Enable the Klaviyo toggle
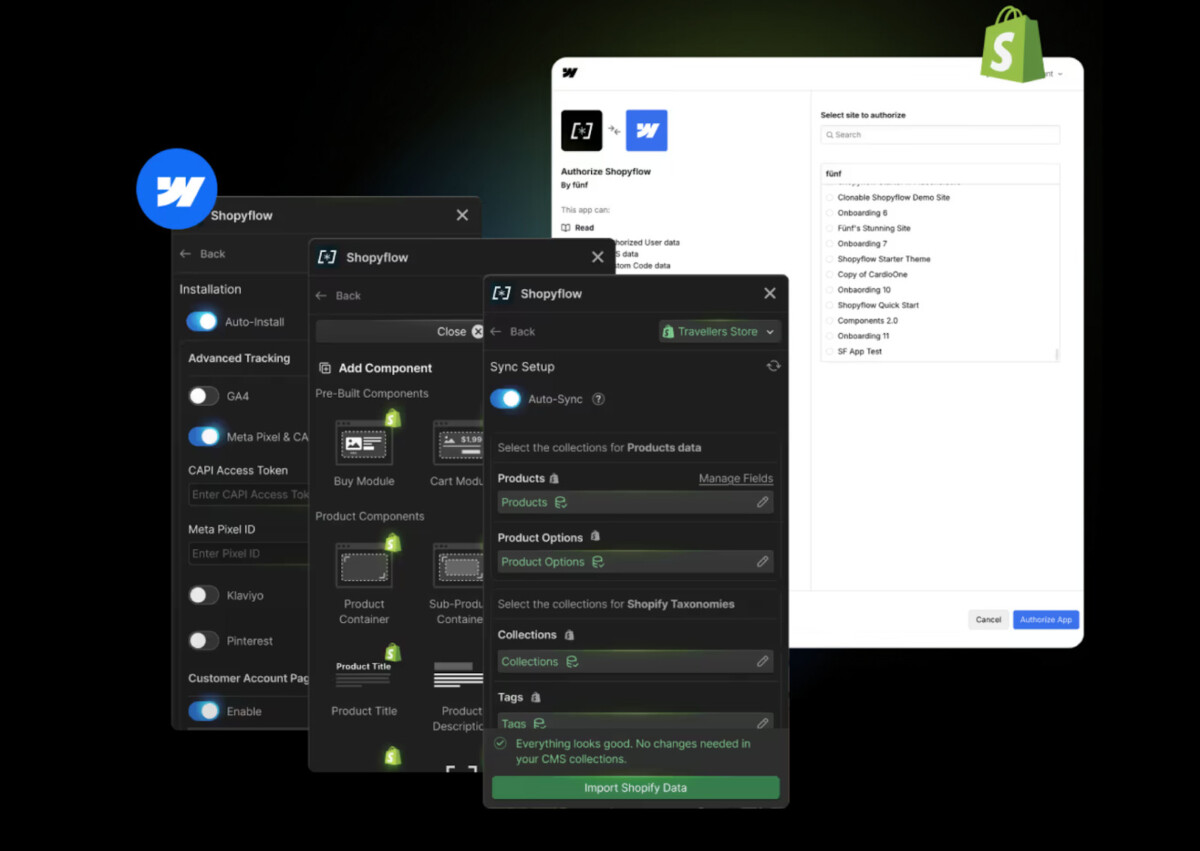Screen dimensions: 1200x851 (x=204, y=595)
